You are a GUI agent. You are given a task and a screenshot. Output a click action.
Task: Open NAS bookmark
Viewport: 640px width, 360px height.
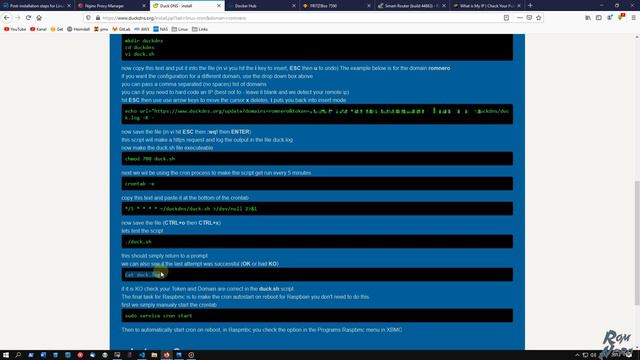click(160, 29)
